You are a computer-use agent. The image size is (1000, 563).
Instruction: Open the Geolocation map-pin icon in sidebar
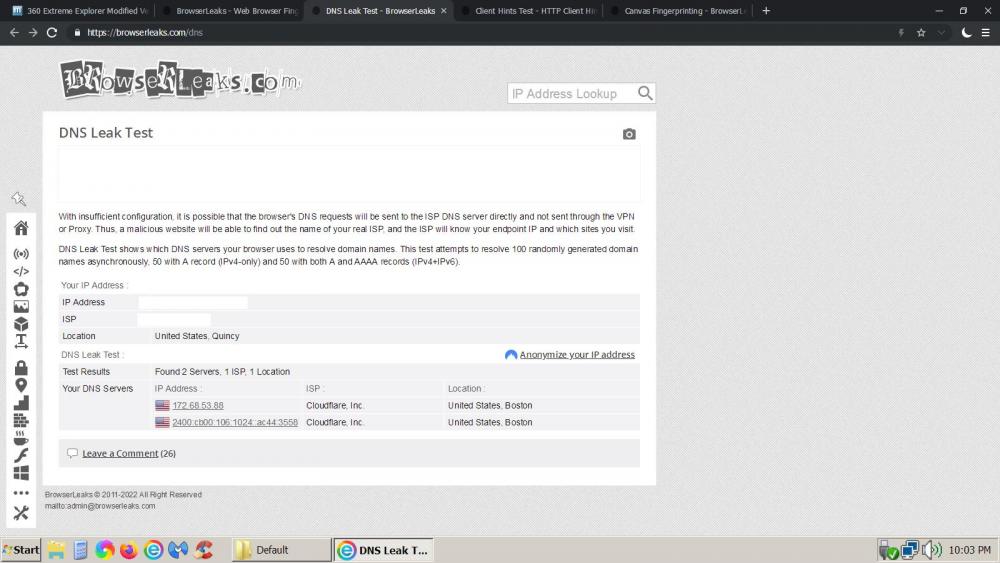pos(21,385)
